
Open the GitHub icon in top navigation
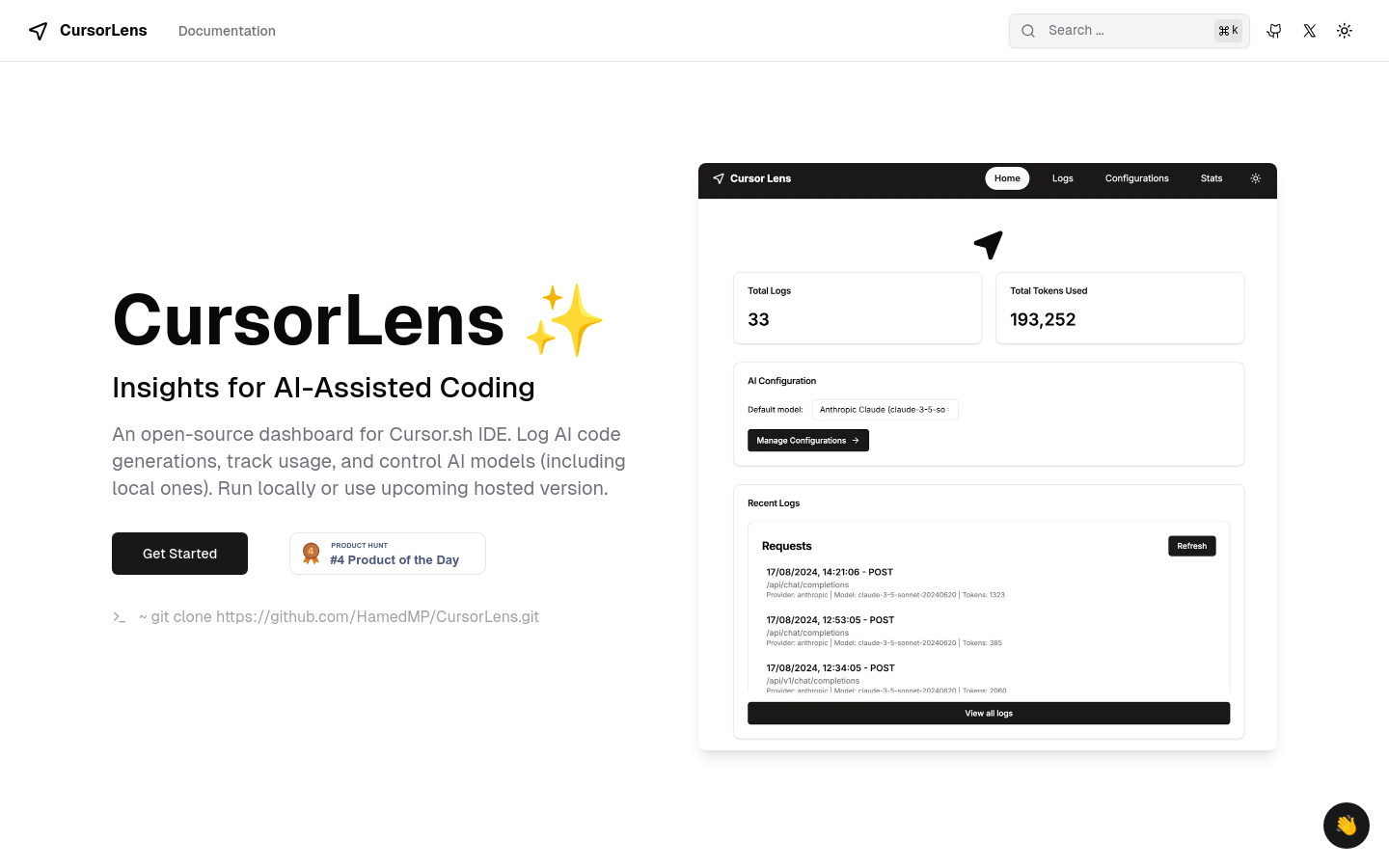click(1273, 30)
